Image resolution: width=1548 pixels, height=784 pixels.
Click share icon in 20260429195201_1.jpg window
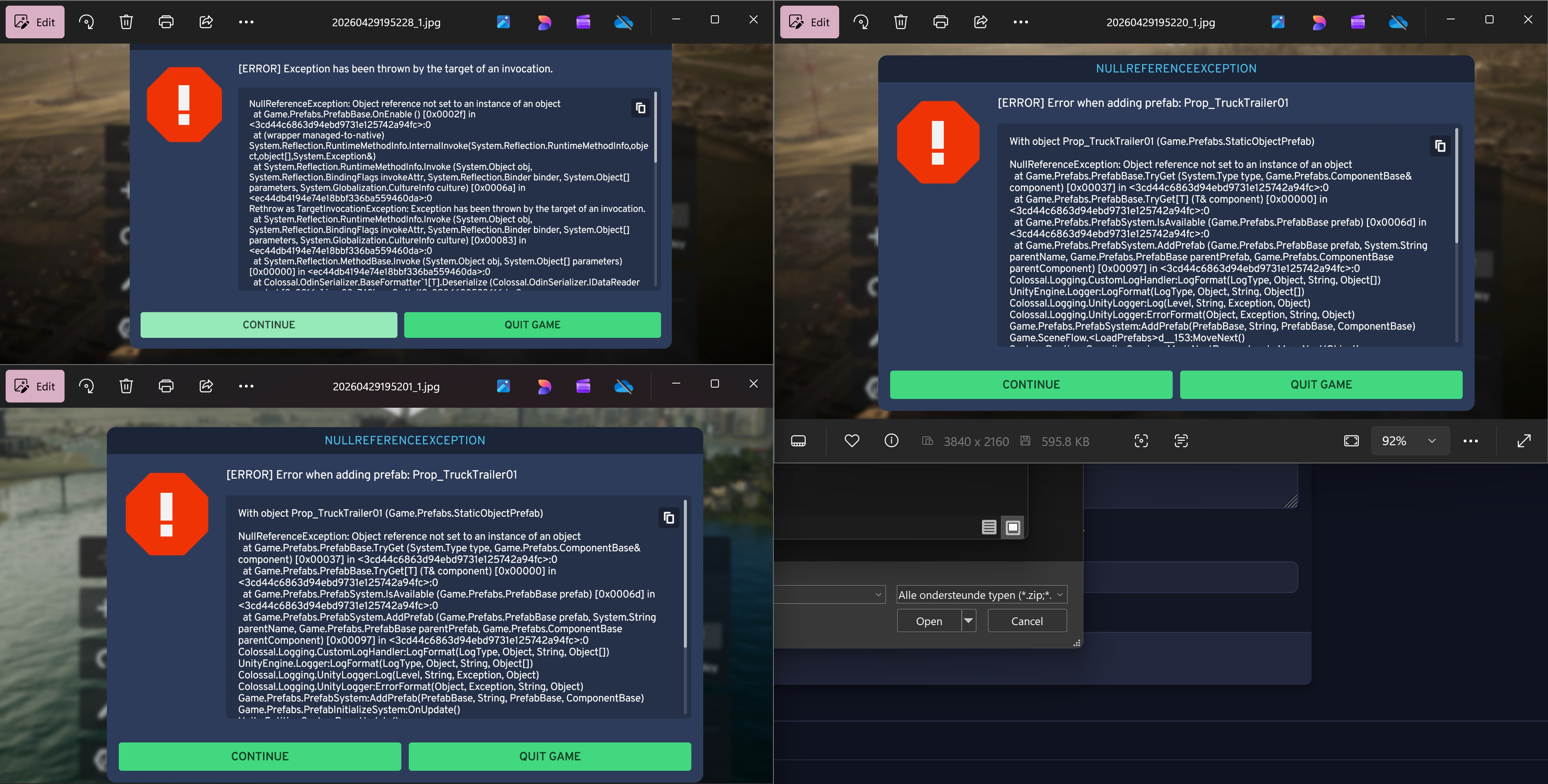tap(206, 386)
